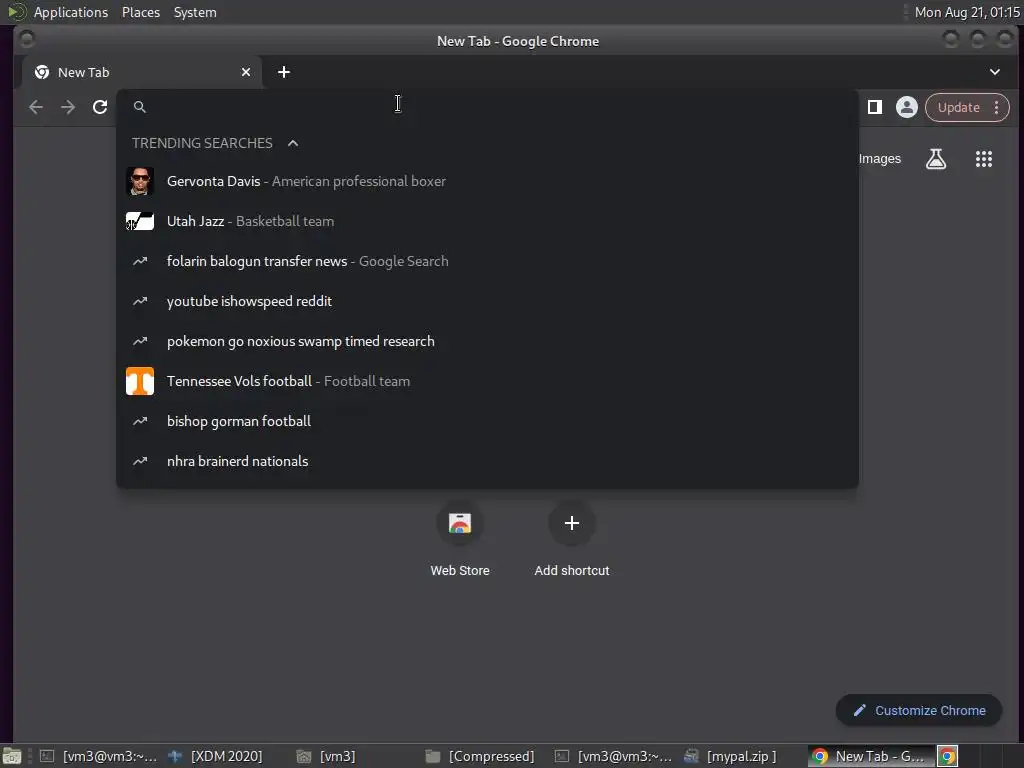Close the New Tab tab
The height and width of the screenshot is (768, 1024).
click(246, 72)
